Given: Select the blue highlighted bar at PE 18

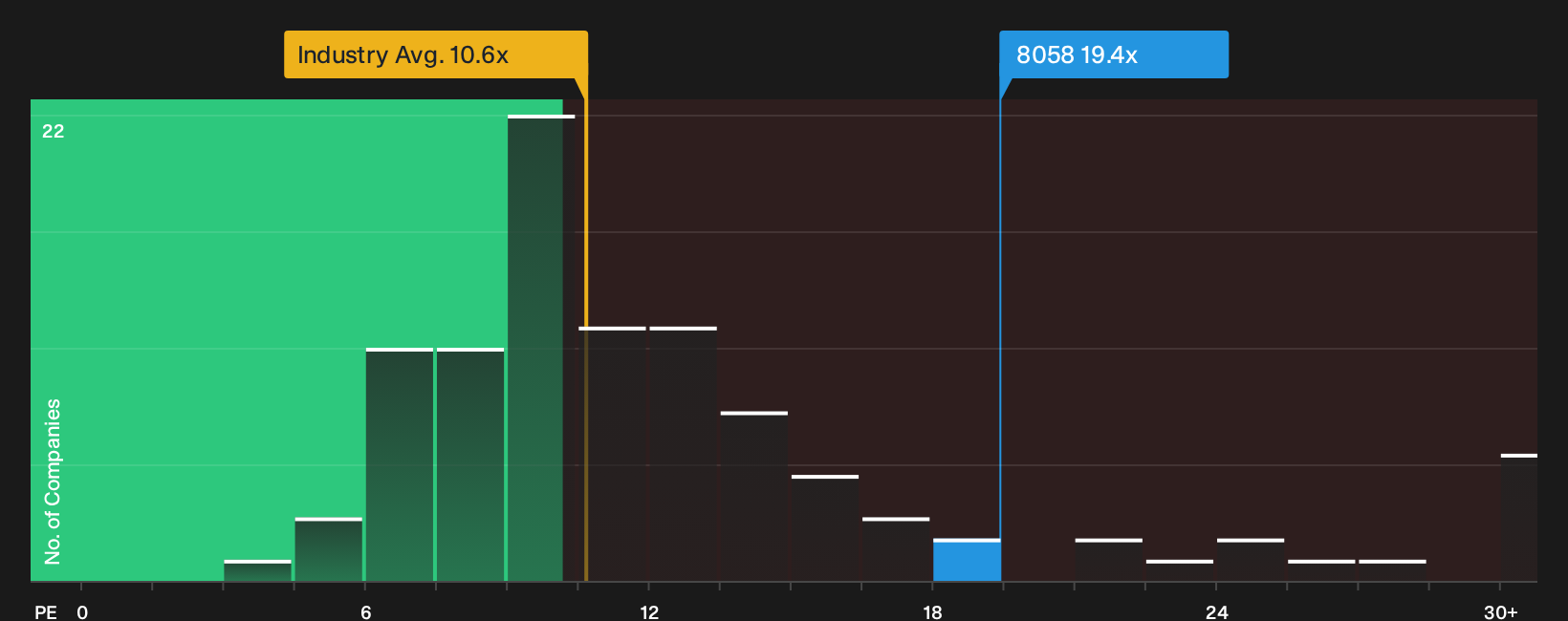Looking at the screenshot, I should [x=967, y=561].
